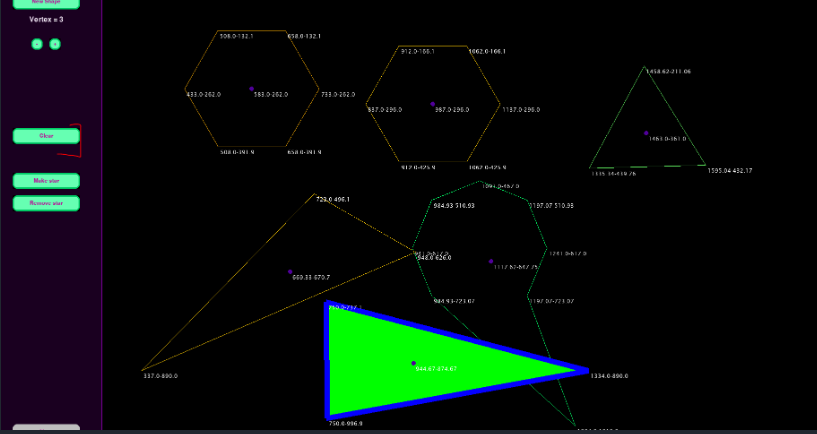Click the gray button at sidebar bottom
Image resolution: width=817 pixels, height=434 pixels.
pyautogui.click(x=46, y=429)
